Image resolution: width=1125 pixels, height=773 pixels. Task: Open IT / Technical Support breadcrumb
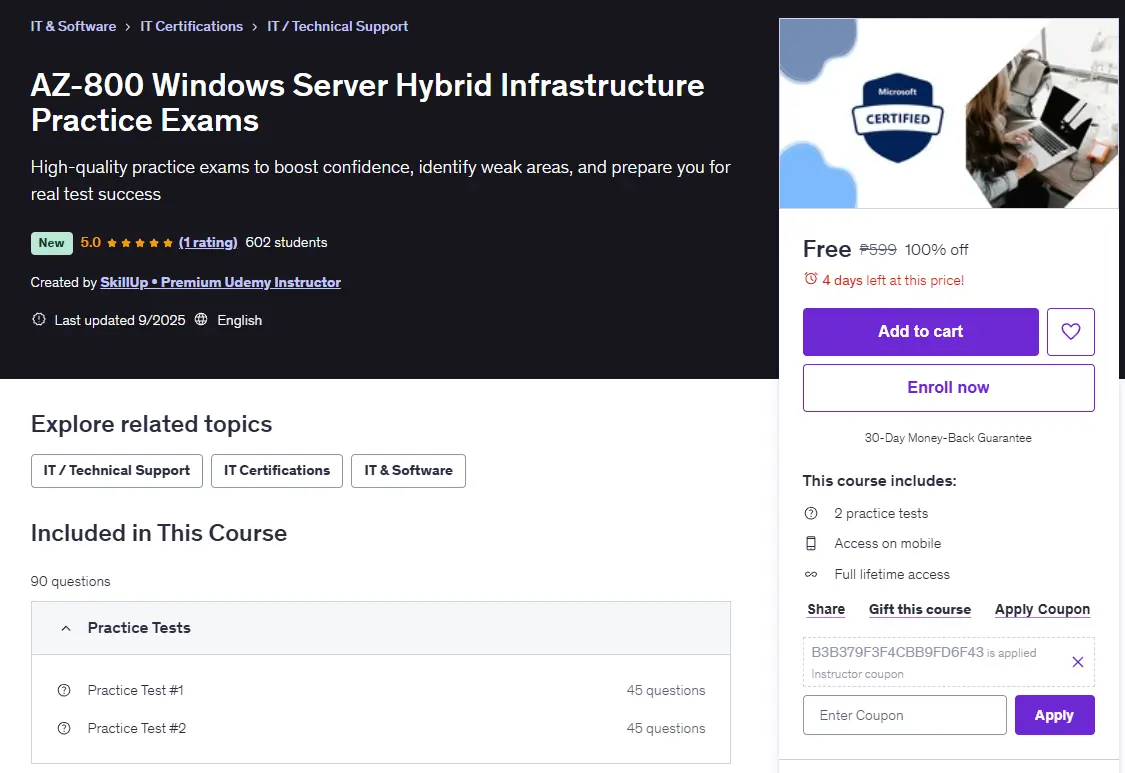point(337,27)
